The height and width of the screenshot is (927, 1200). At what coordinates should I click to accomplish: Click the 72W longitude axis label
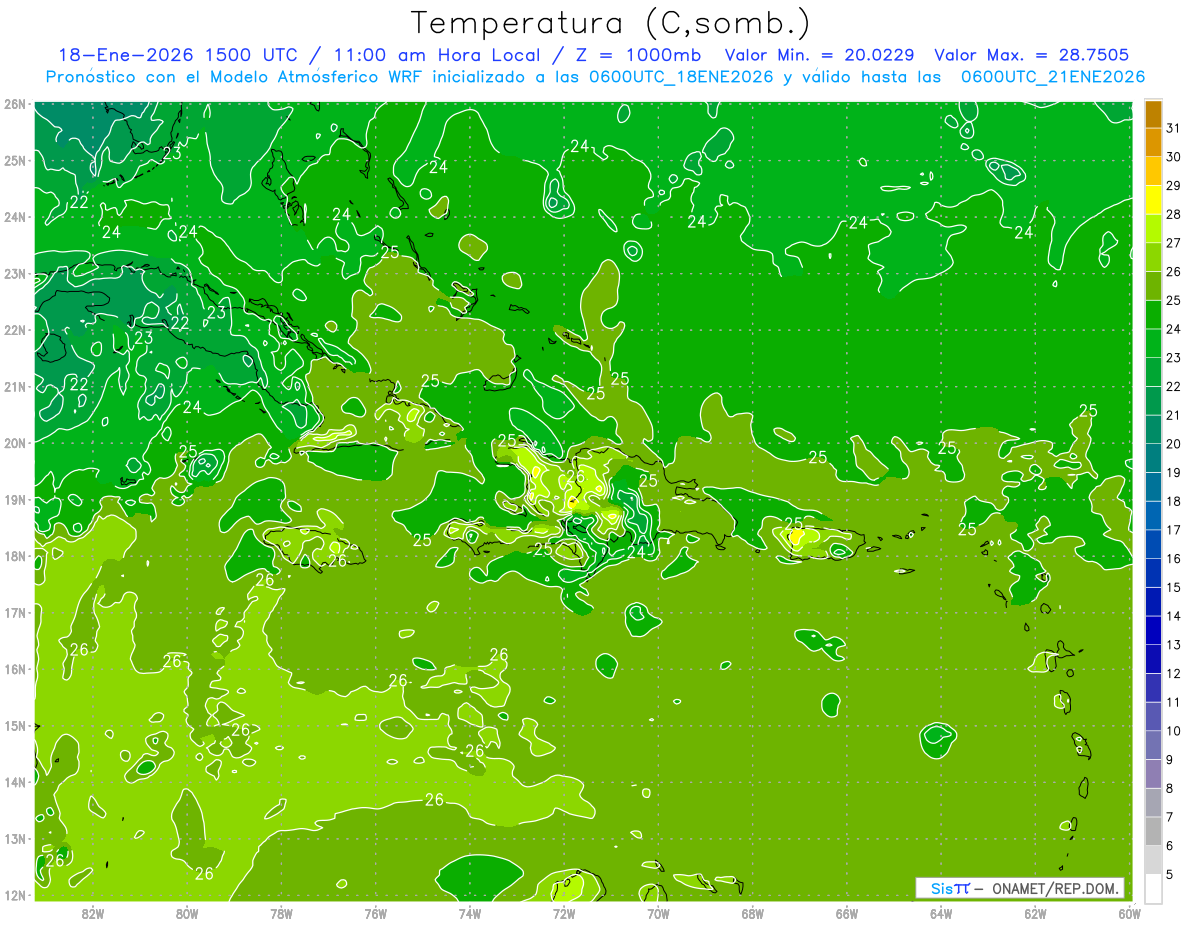(564, 913)
